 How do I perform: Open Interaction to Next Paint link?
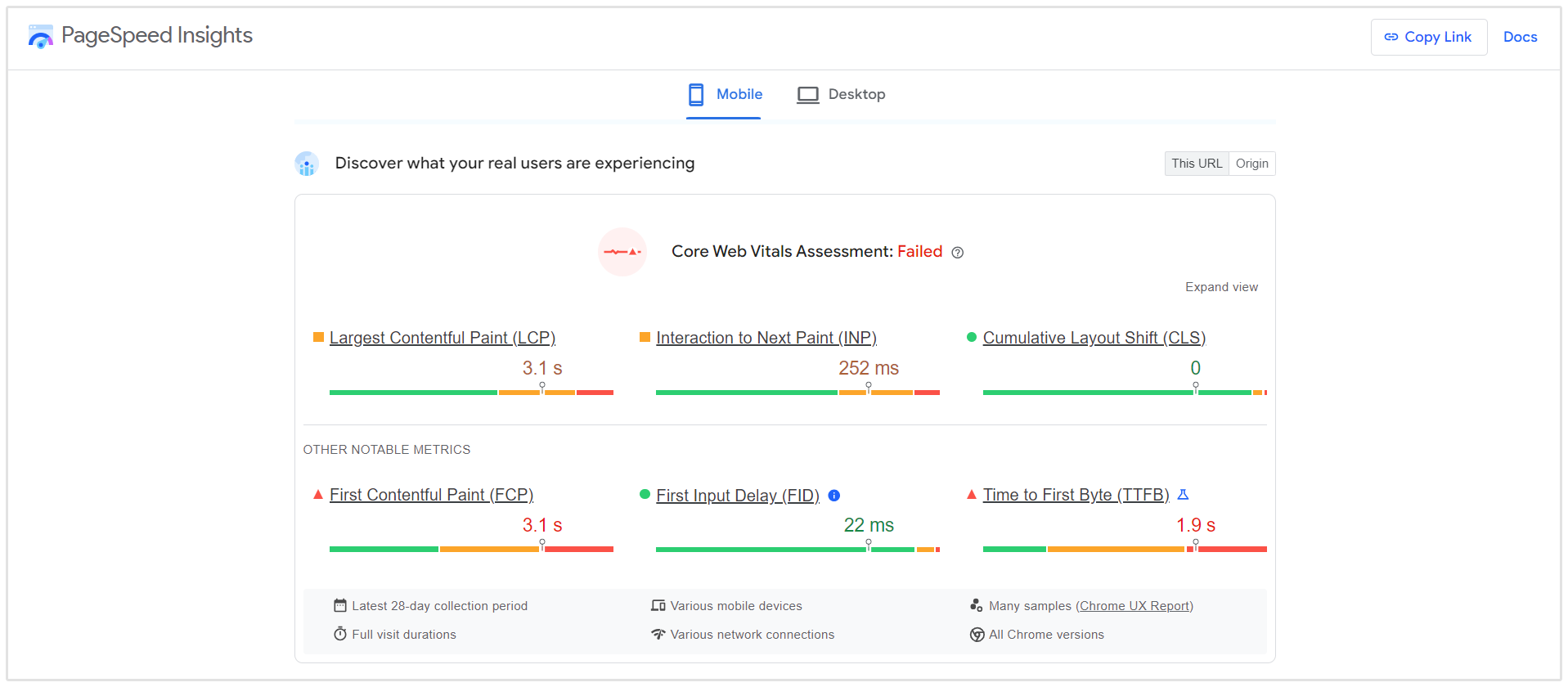[x=766, y=338]
